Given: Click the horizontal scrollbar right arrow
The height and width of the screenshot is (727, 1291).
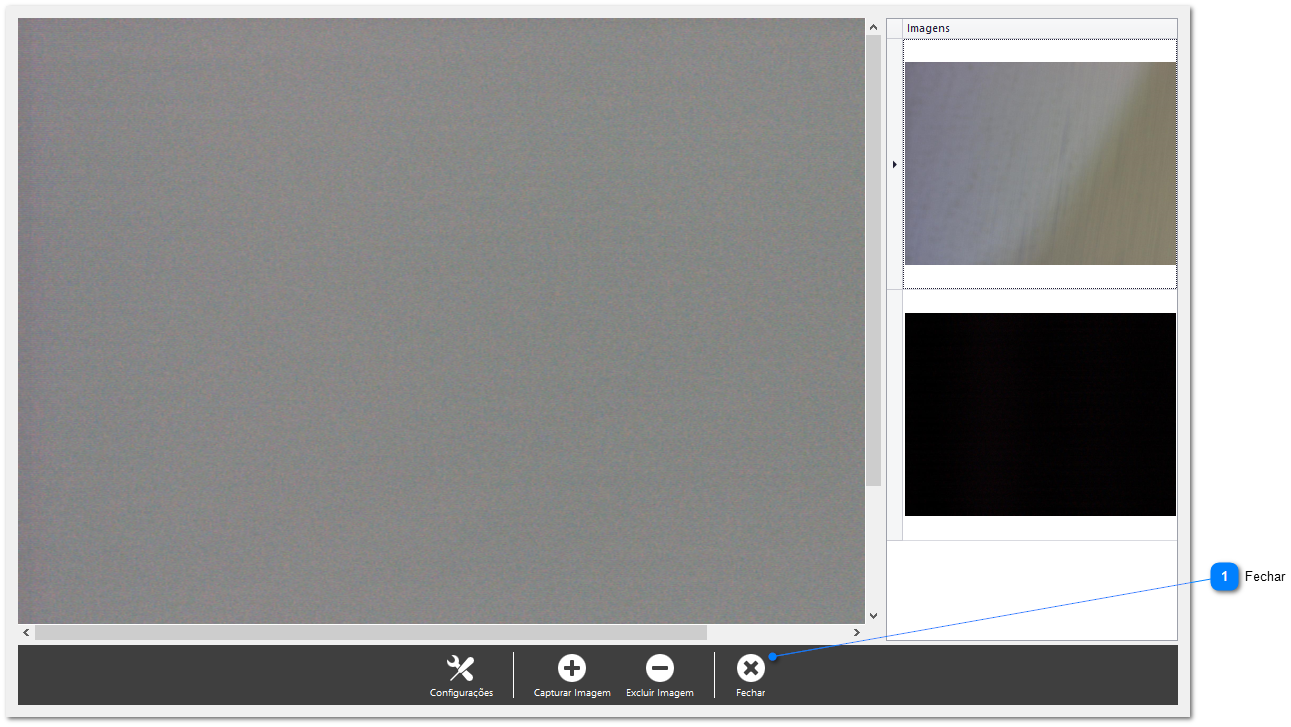Looking at the screenshot, I should [856, 633].
